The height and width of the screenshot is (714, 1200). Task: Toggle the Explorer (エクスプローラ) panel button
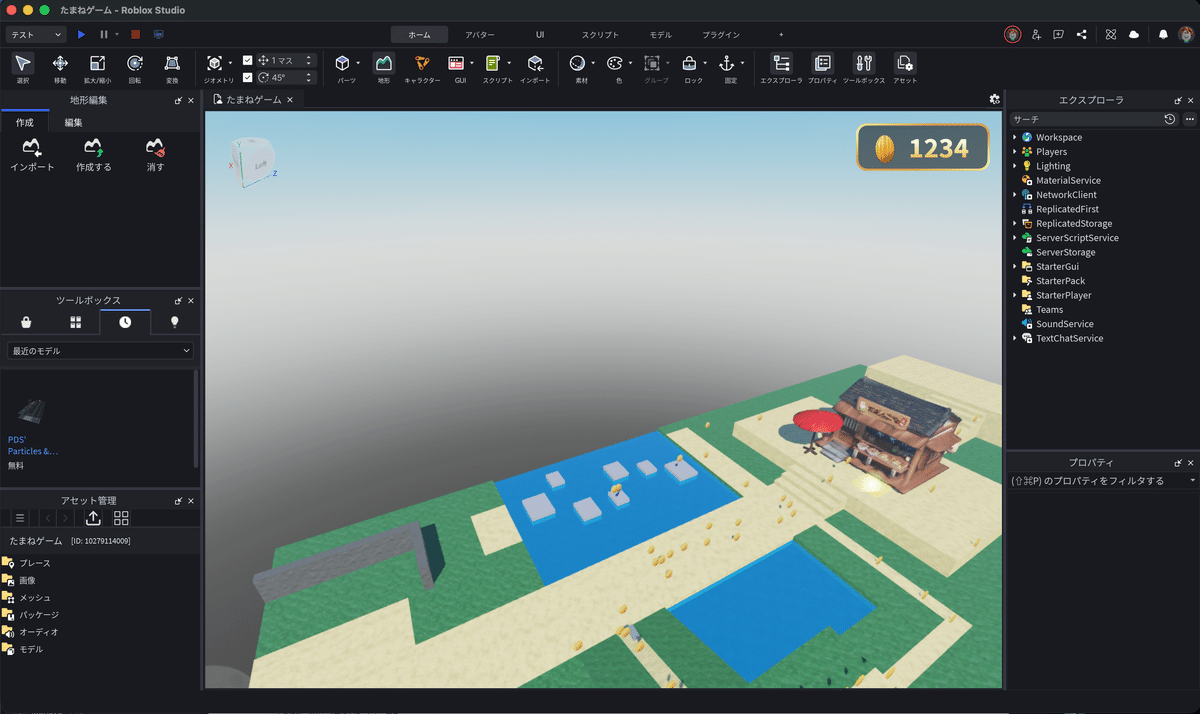781,67
